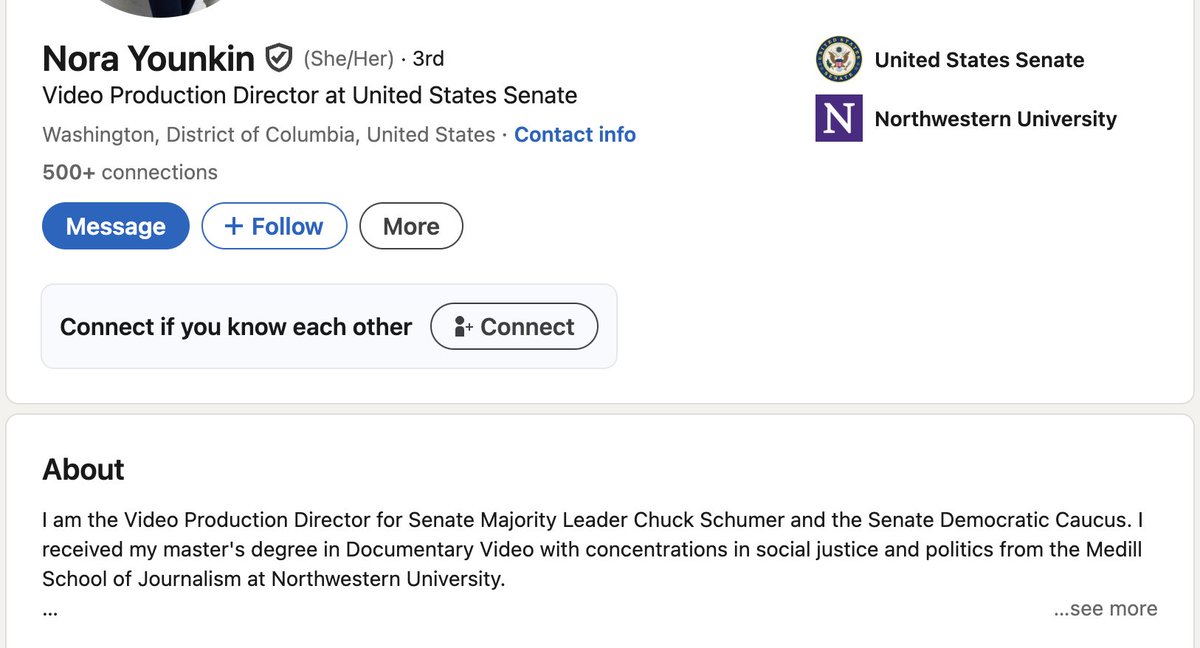
Task: Click the 500+ connections count
Action: click(129, 172)
